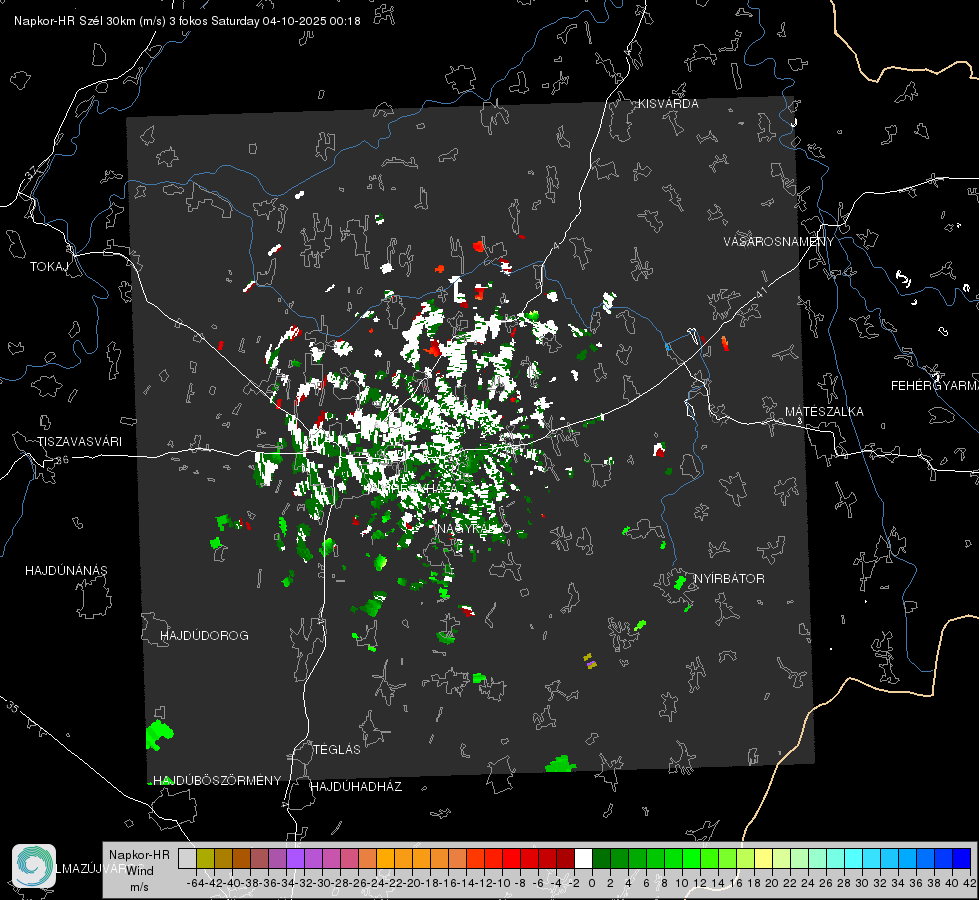The height and width of the screenshot is (900, 979).
Task: Pick the yellow legend swatch between 18 and 20
Action: pyautogui.click(x=763, y=858)
